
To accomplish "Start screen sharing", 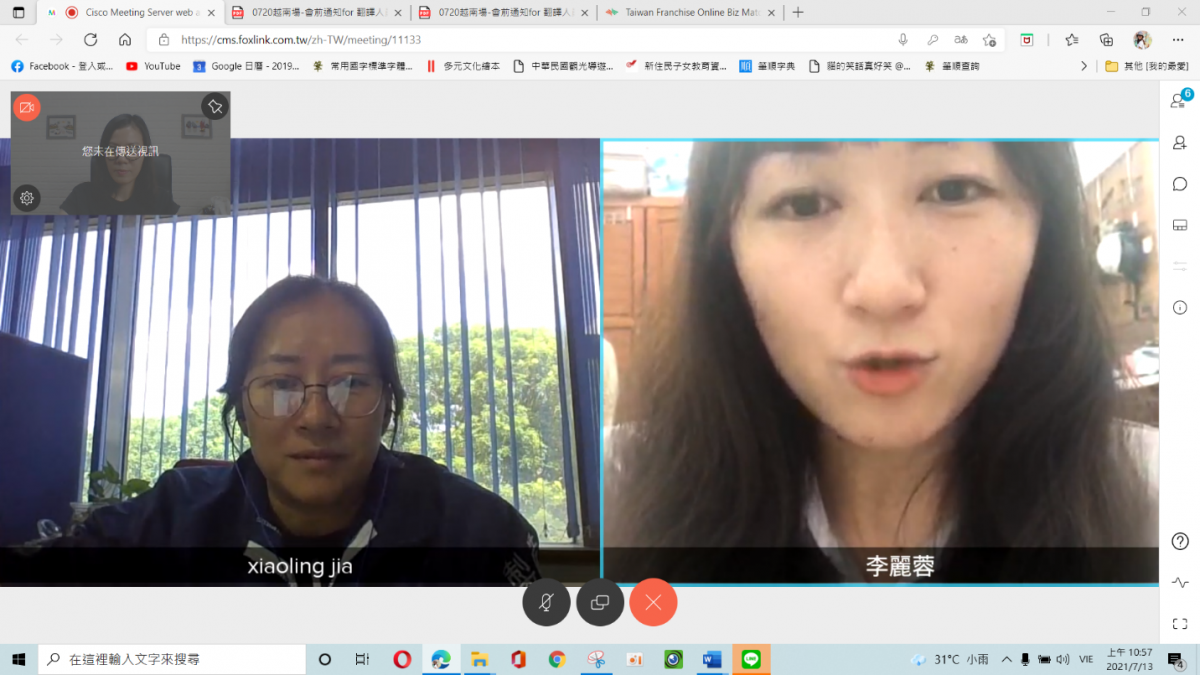I will (x=600, y=602).
